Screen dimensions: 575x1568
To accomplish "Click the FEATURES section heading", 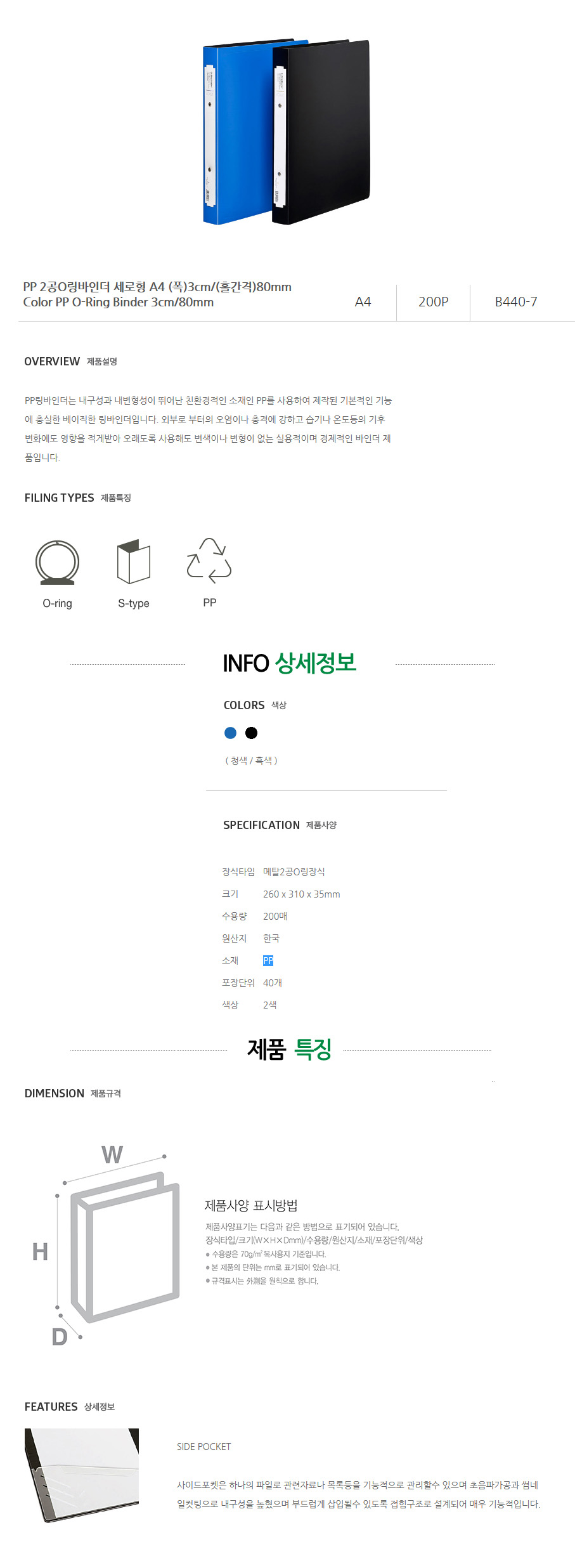I will [x=51, y=1407].
